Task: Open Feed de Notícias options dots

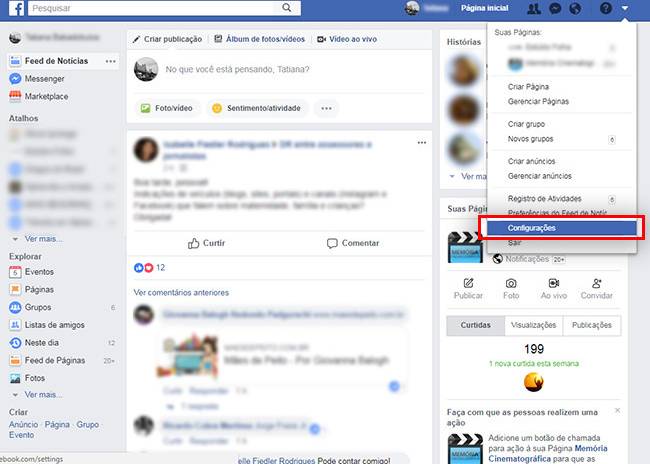Action: [111, 61]
